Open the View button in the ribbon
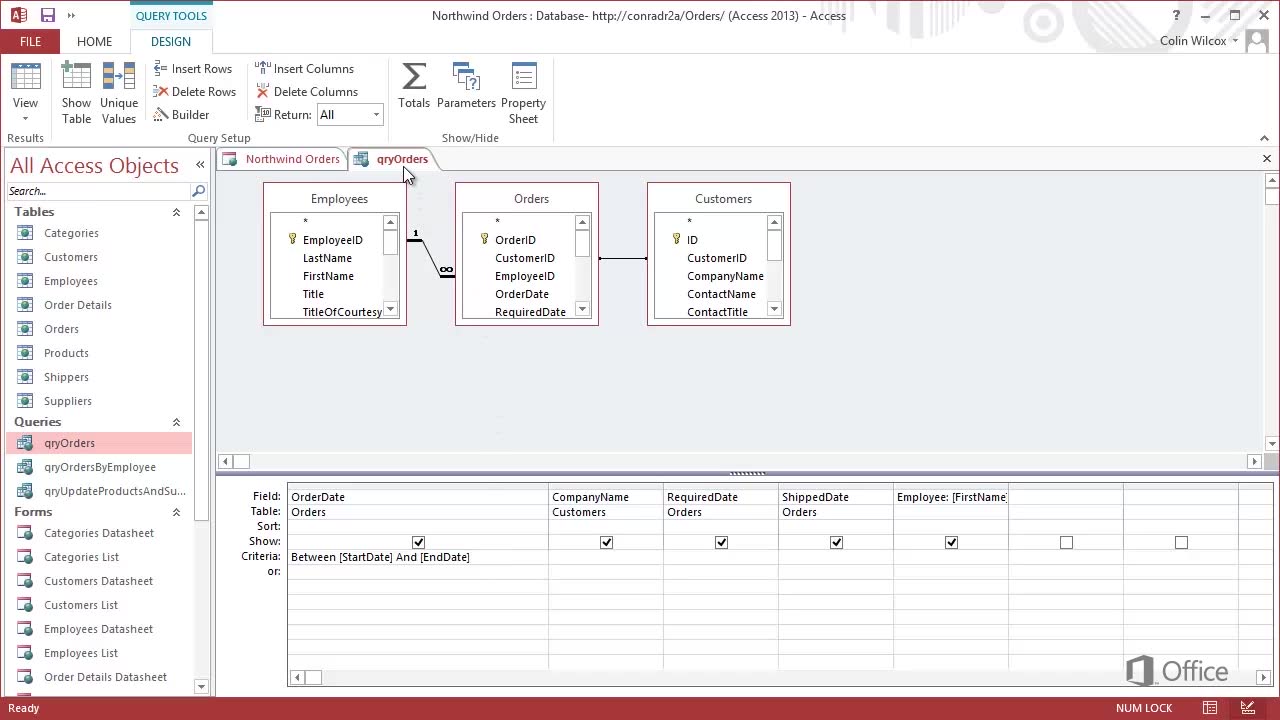Image resolution: width=1280 pixels, height=720 pixels. (x=25, y=93)
